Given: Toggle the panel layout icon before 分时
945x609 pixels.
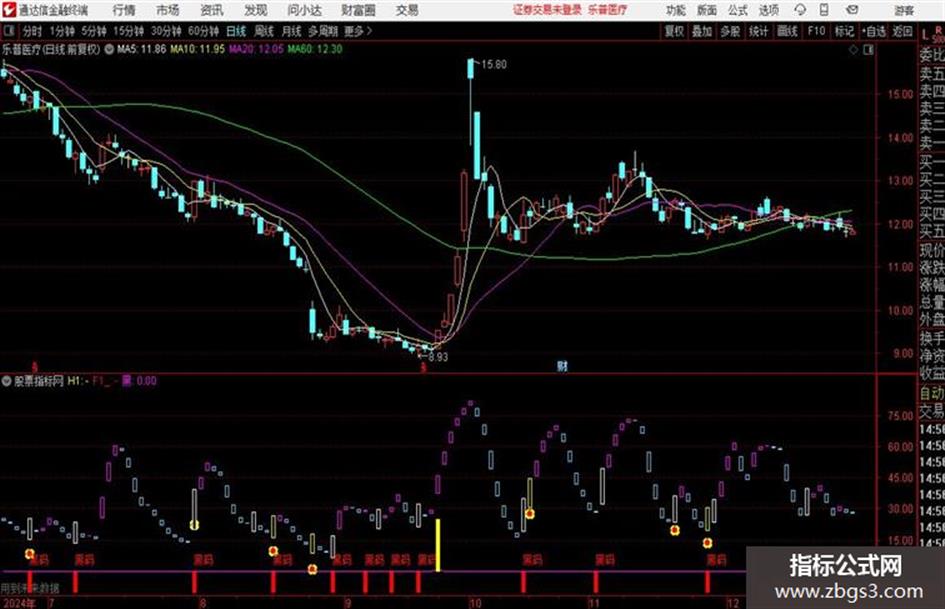Looking at the screenshot, I should tap(8, 31).
